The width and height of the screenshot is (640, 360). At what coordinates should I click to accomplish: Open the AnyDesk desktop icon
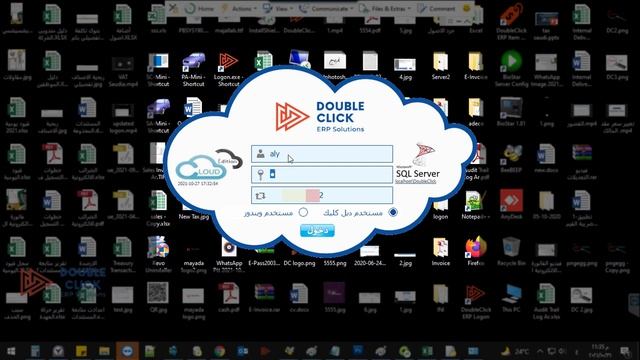pos(511,204)
